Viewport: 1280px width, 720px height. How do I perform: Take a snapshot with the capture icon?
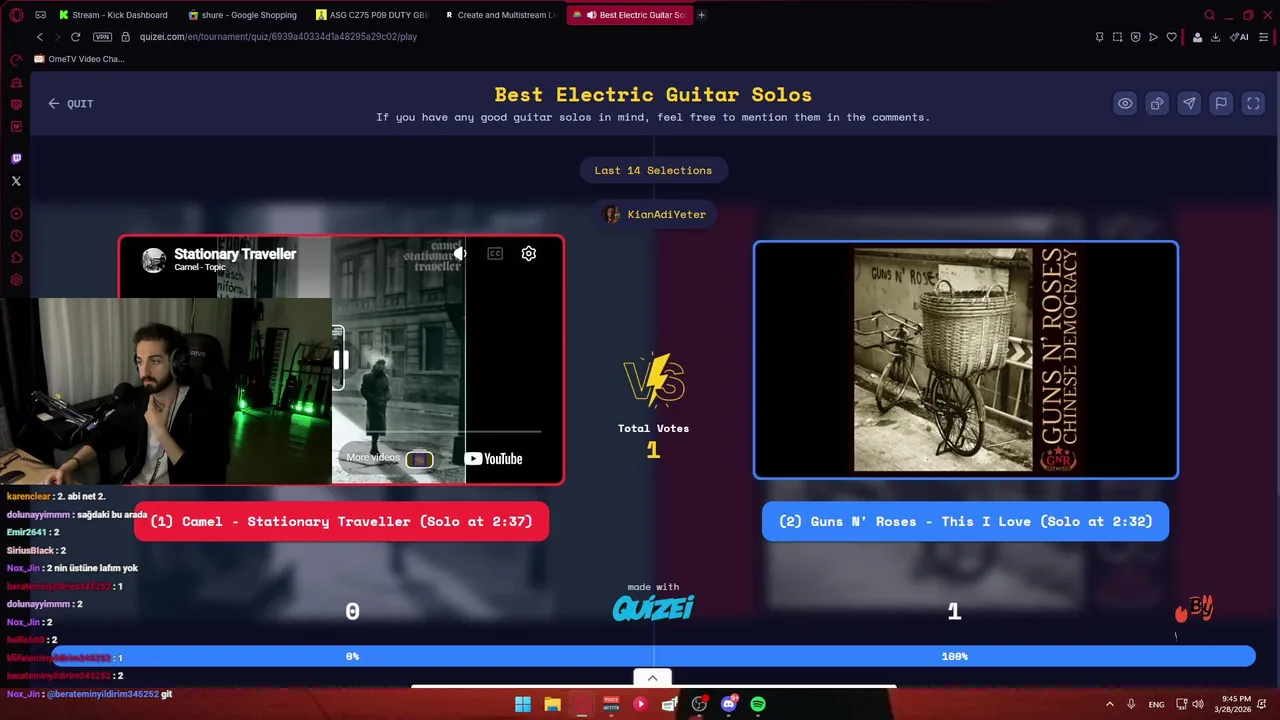tap(1117, 37)
